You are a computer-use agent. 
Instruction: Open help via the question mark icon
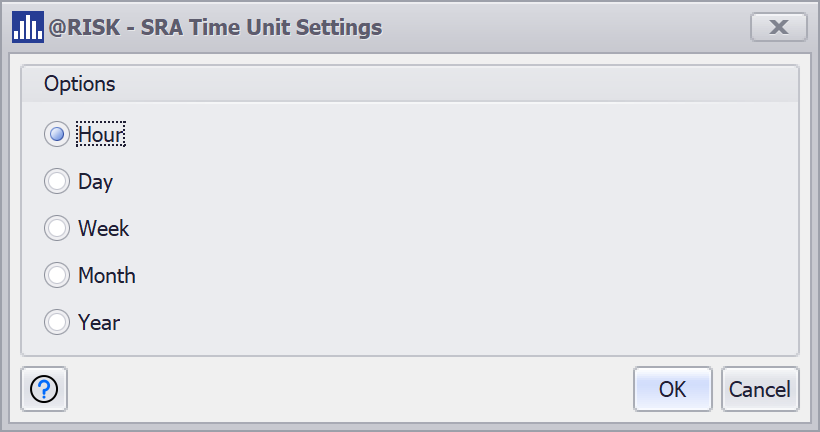(x=44, y=389)
